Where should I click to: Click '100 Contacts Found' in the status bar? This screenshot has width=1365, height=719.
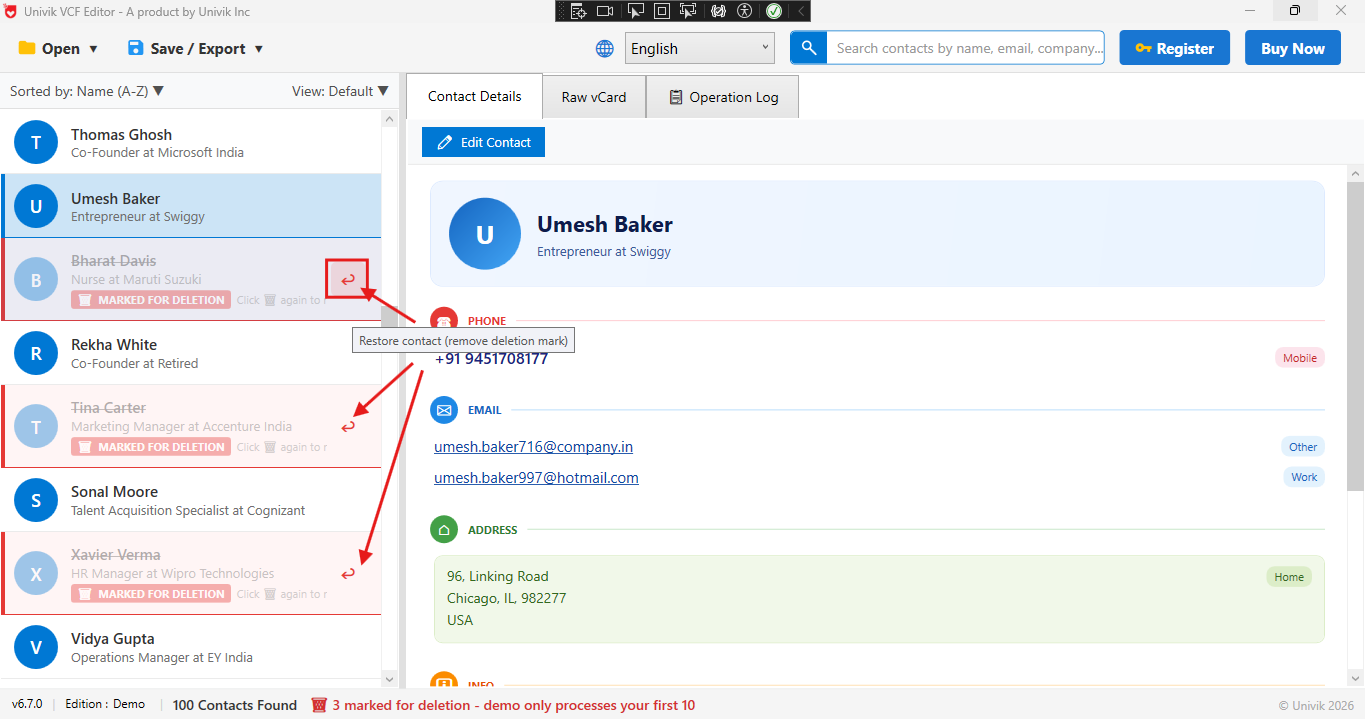(235, 705)
